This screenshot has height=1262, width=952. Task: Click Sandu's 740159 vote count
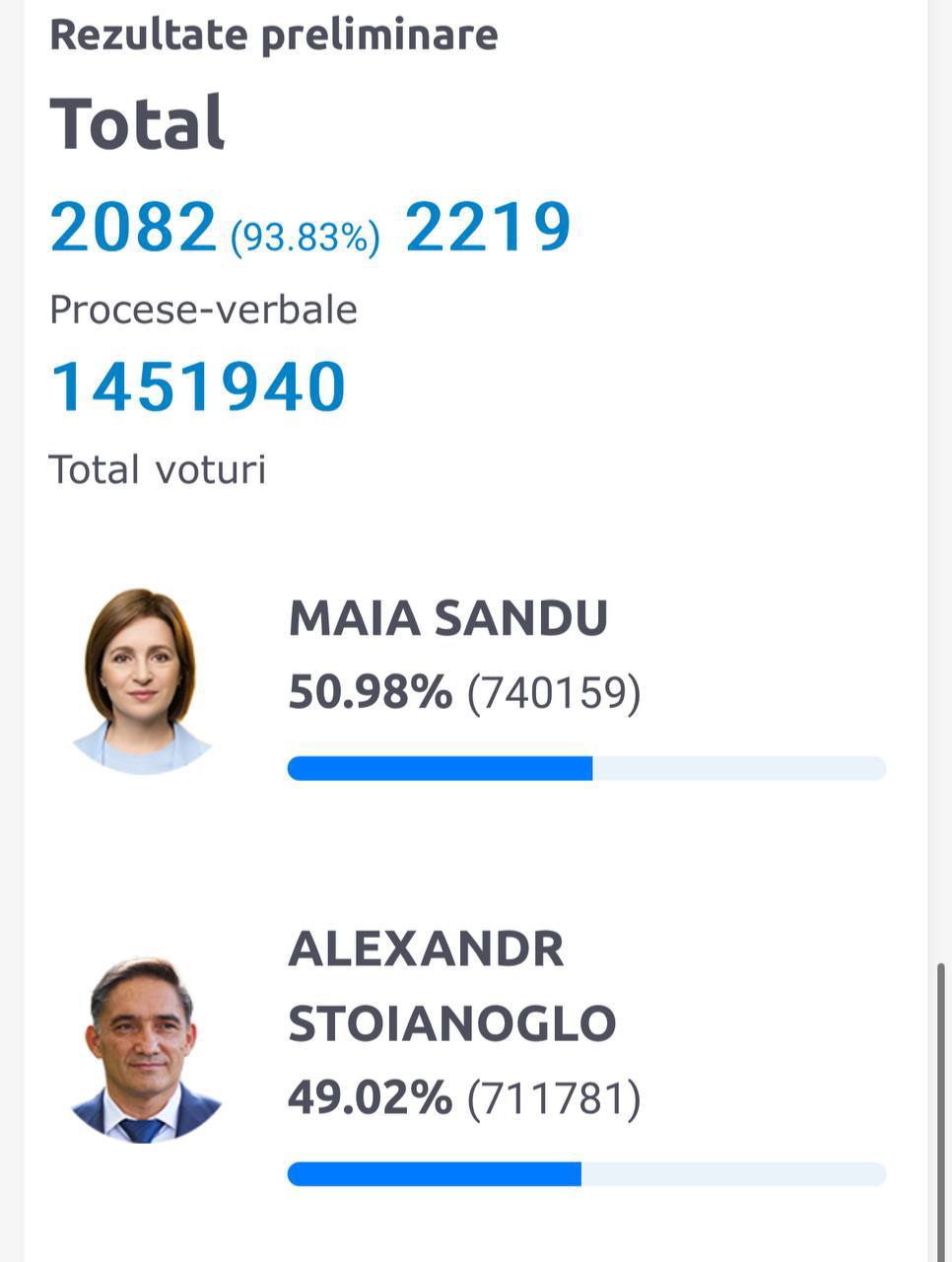pos(554,693)
